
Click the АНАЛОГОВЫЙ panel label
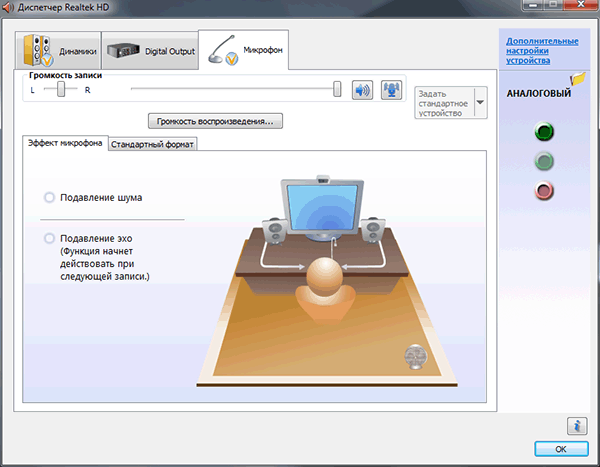click(538, 93)
